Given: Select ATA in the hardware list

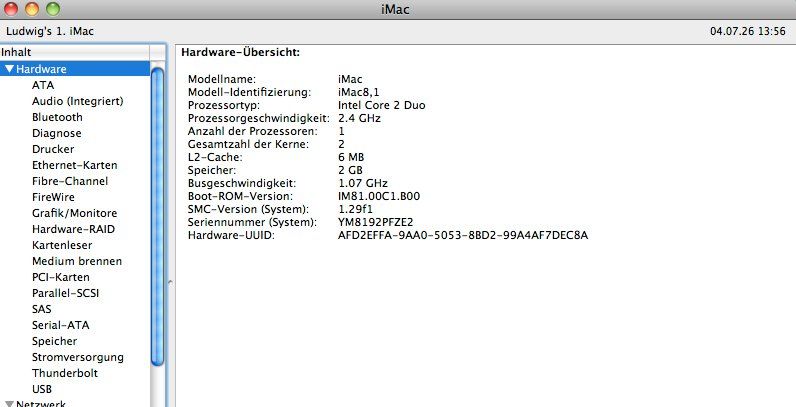Looking at the screenshot, I should point(43,85).
